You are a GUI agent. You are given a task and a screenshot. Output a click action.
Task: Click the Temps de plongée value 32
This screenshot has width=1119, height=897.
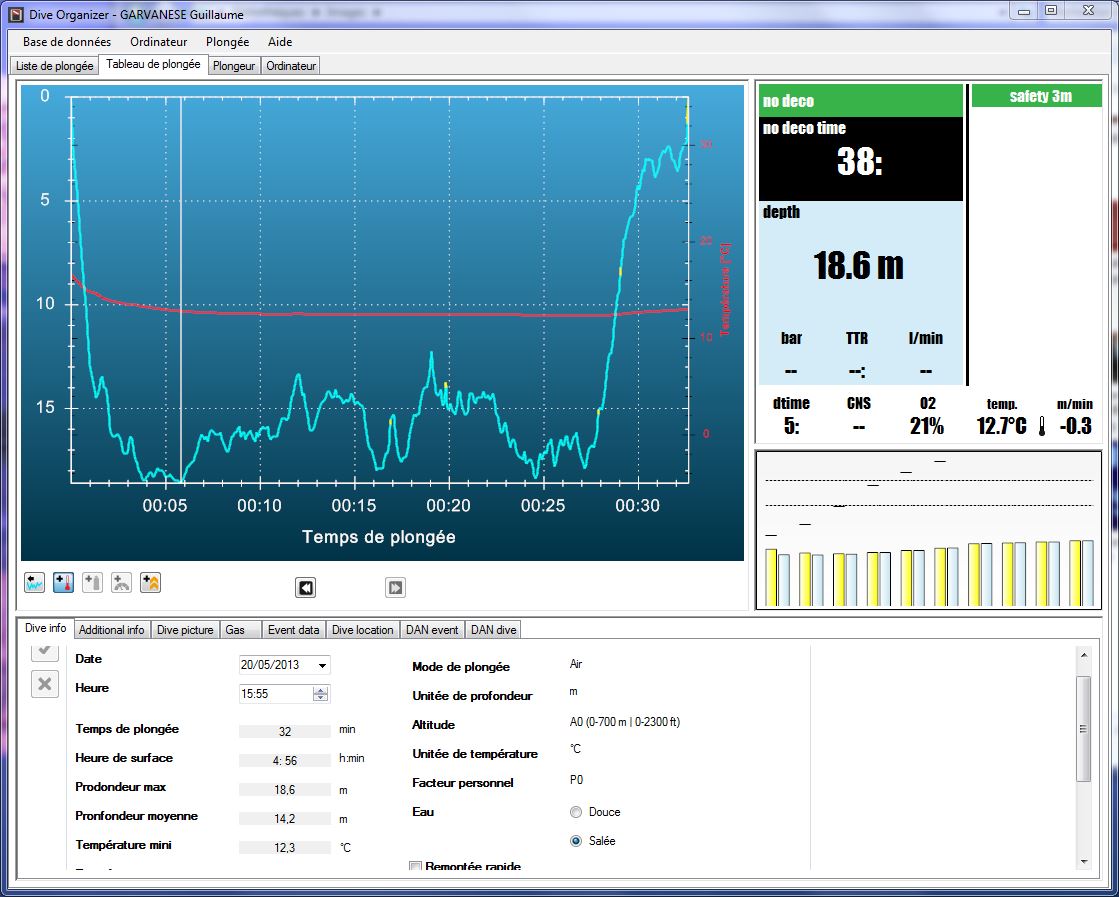click(285, 731)
